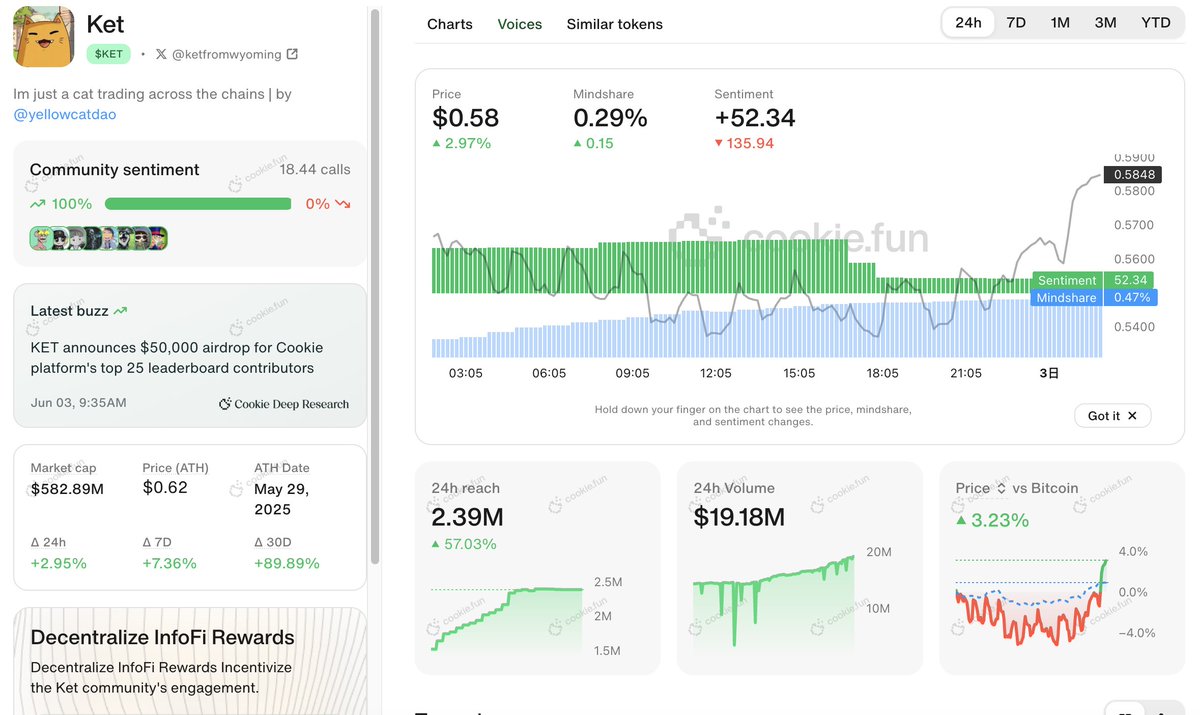
Task: Switch the chart to 3M range
Action: 1105,23
